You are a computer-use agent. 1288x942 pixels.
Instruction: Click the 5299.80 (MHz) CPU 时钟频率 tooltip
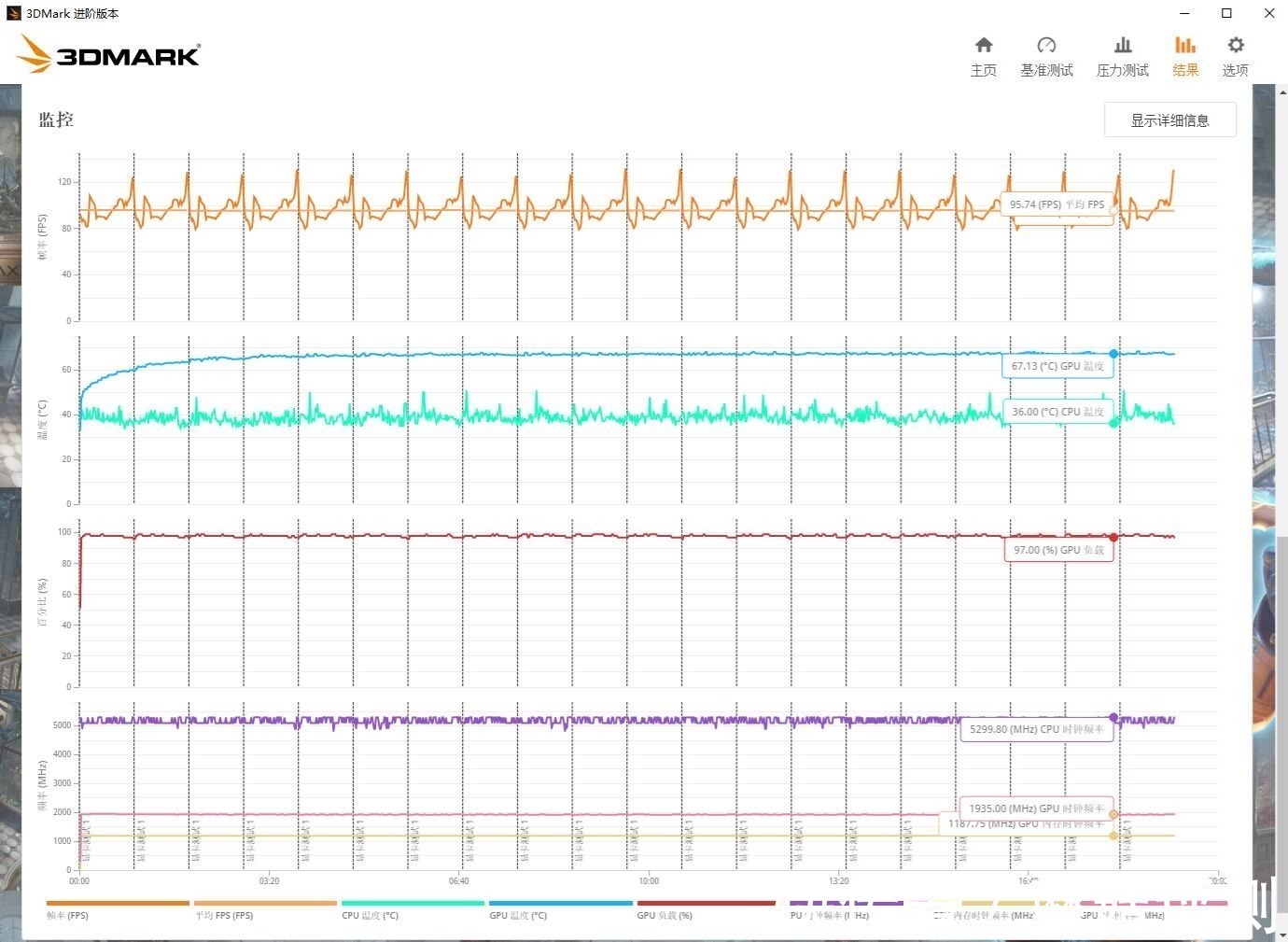click(1036, 729)
